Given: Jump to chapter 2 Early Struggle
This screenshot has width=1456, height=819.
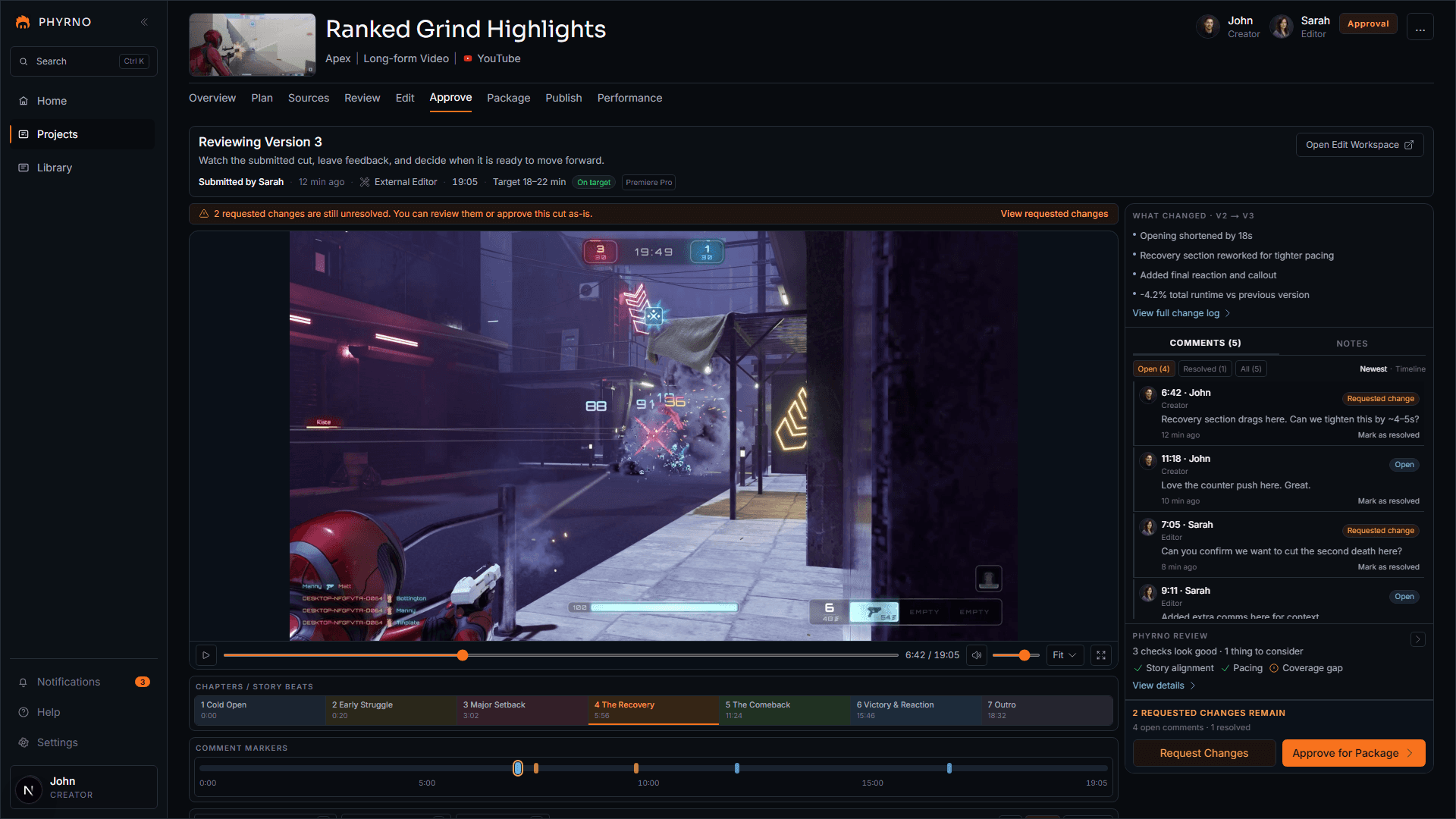Looking at the screenshot, I should (391, 711).
